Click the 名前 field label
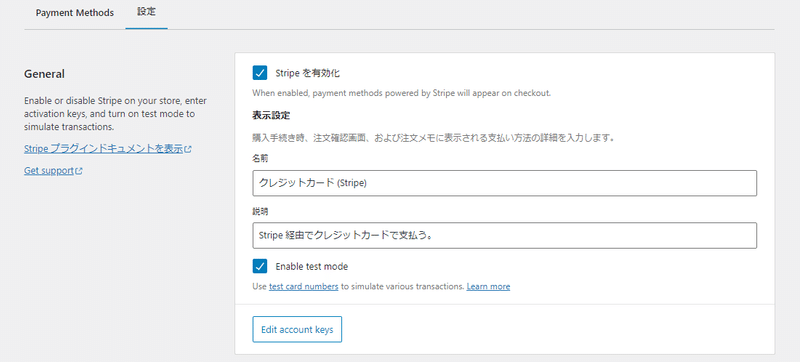The image size is (800, 362). coord(260,159)
